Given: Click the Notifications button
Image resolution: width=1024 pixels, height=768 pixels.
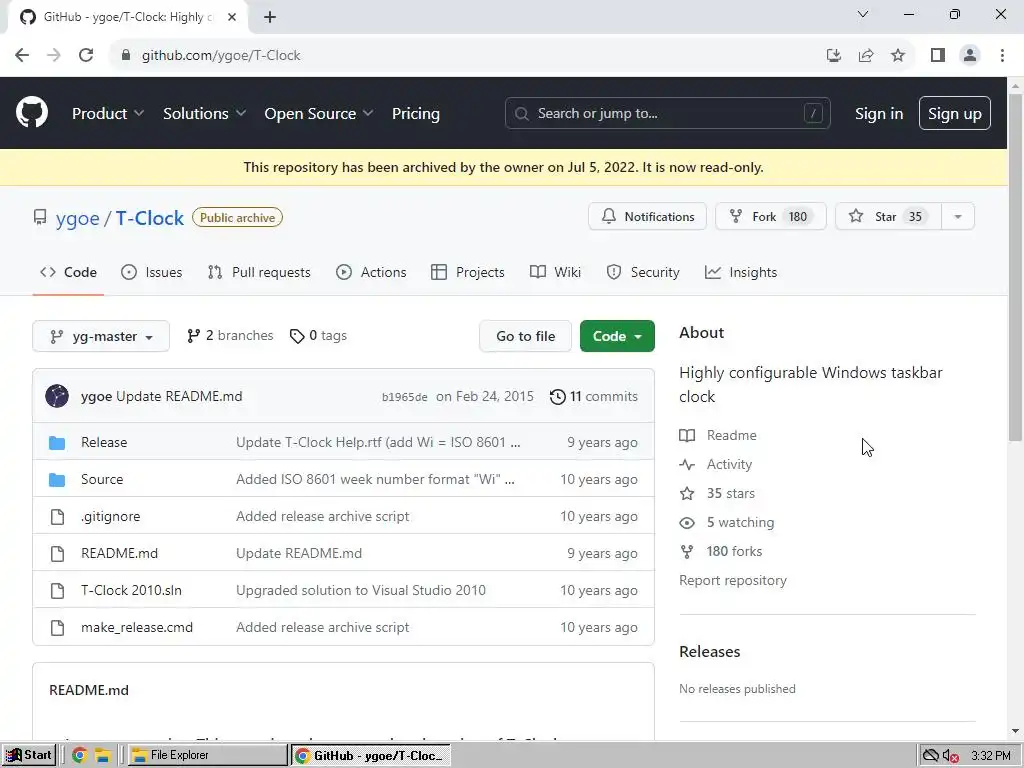Looking at the screenshot, I should coord(647,217).
